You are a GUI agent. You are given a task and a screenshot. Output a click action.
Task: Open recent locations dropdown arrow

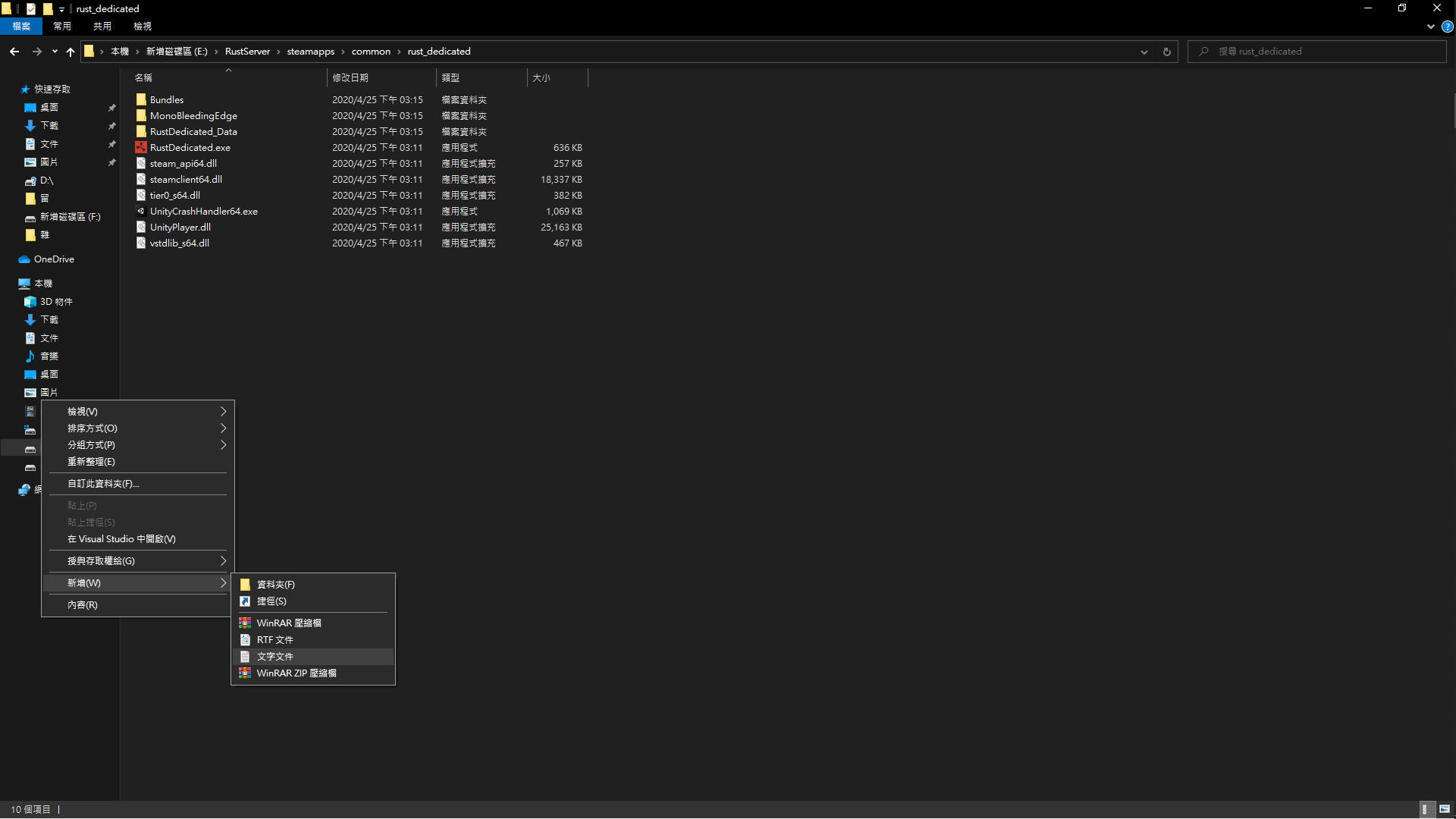pyautogui.click(x=55, y=52)
